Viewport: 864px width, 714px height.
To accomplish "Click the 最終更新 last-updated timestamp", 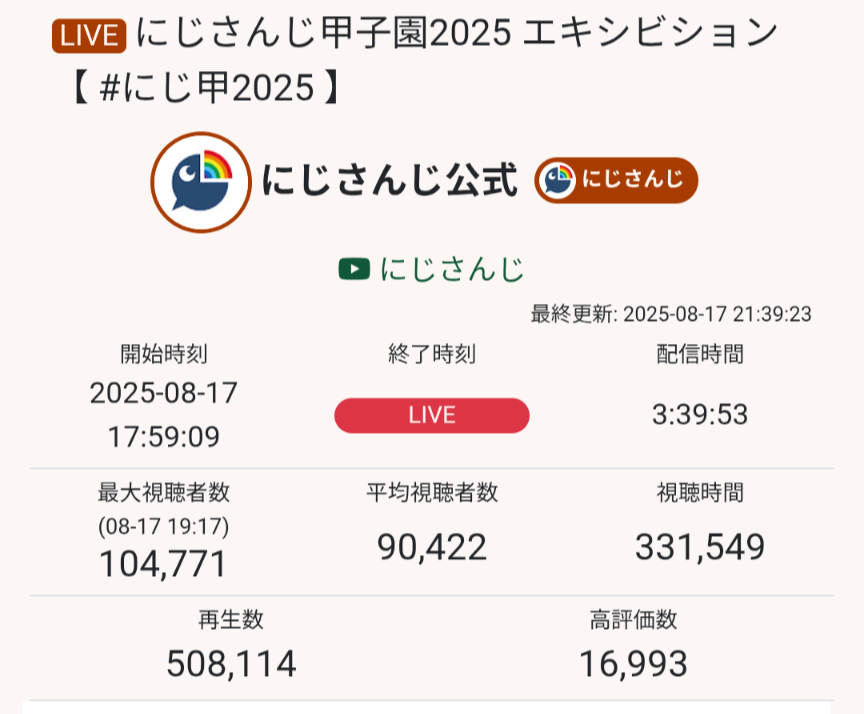I will 670,314.
